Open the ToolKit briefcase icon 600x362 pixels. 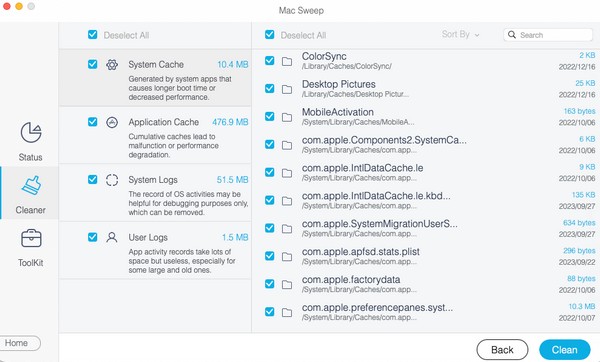click(31, 238)
